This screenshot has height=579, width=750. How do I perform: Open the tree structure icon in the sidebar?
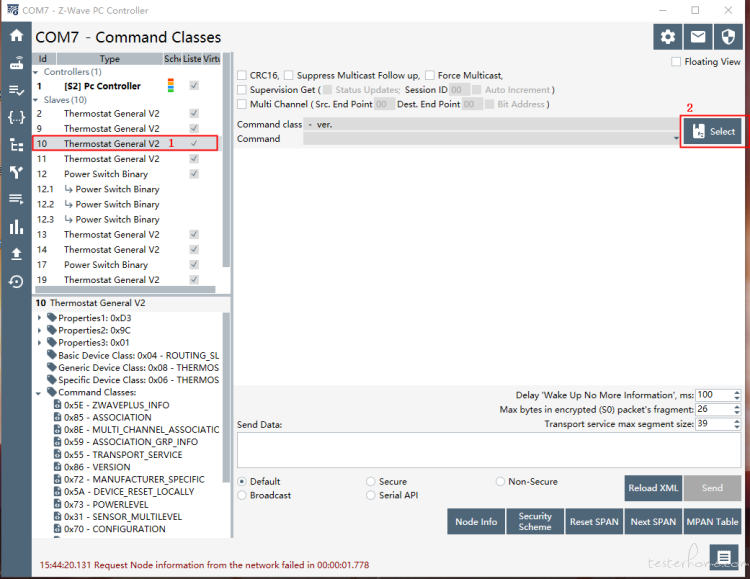(x=16, y=145)
